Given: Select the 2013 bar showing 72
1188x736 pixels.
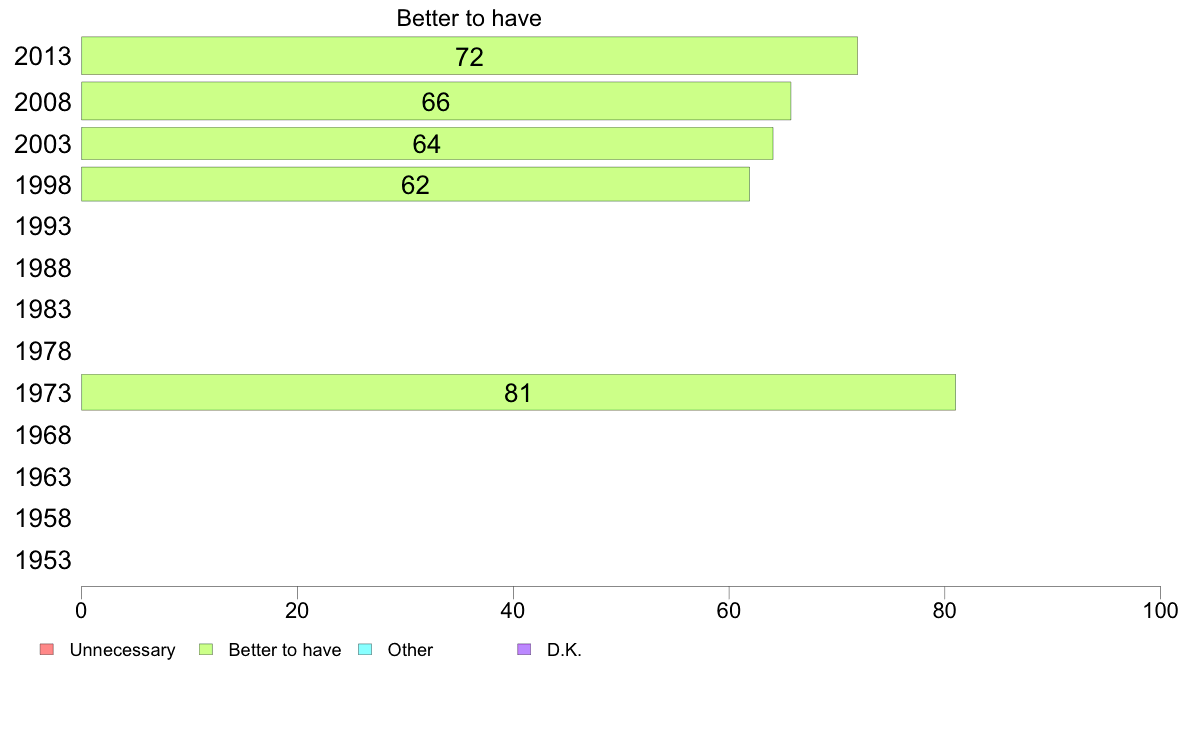Looking at the screenshot, I should 469,55.
